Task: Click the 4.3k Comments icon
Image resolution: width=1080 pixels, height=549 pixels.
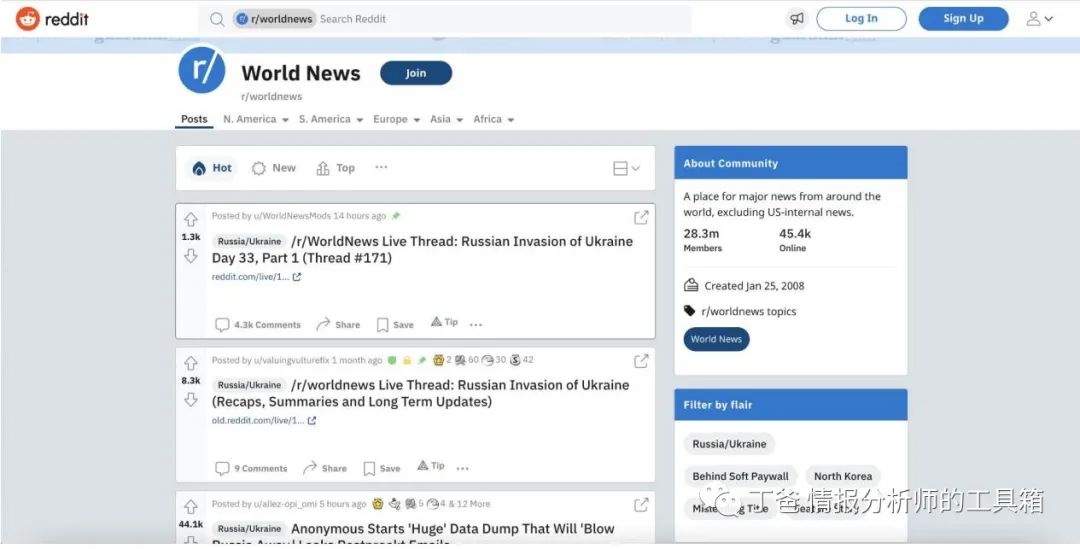Action: pos(222,324)
